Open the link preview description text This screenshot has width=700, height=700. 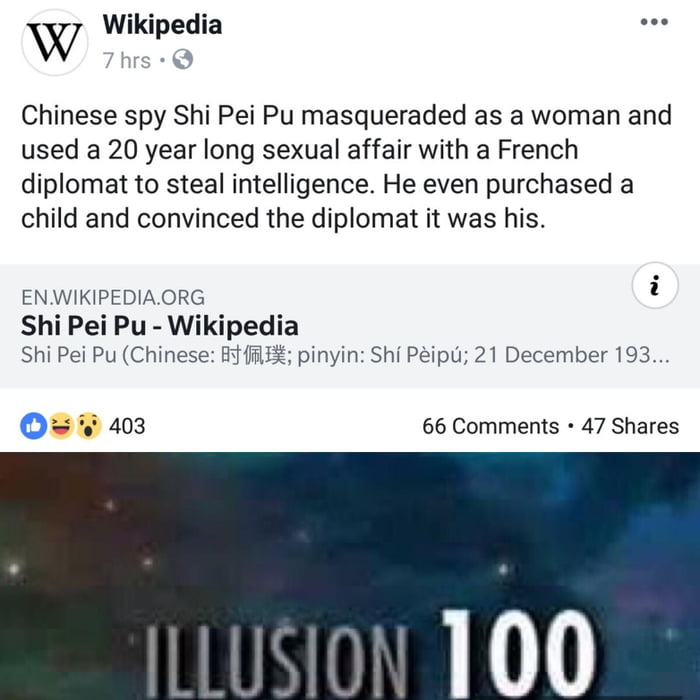tap(345, 355)
